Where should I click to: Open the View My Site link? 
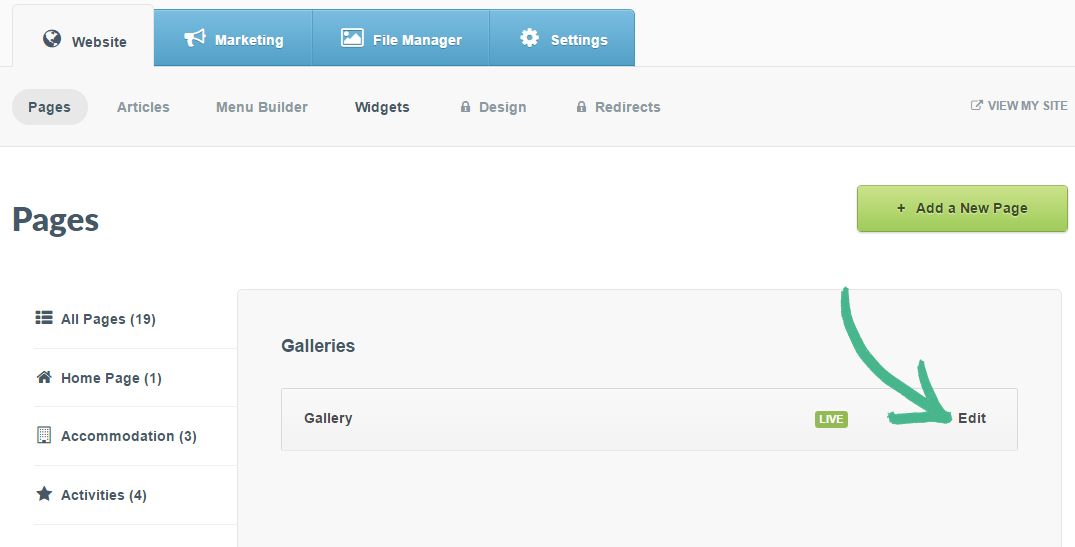1027,105
